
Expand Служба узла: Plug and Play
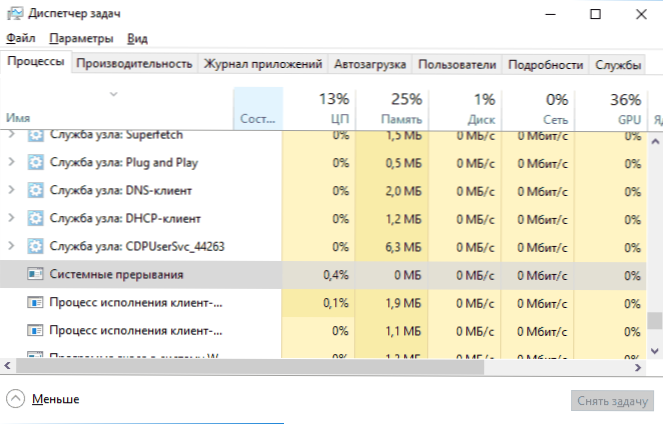pos(11,162)
